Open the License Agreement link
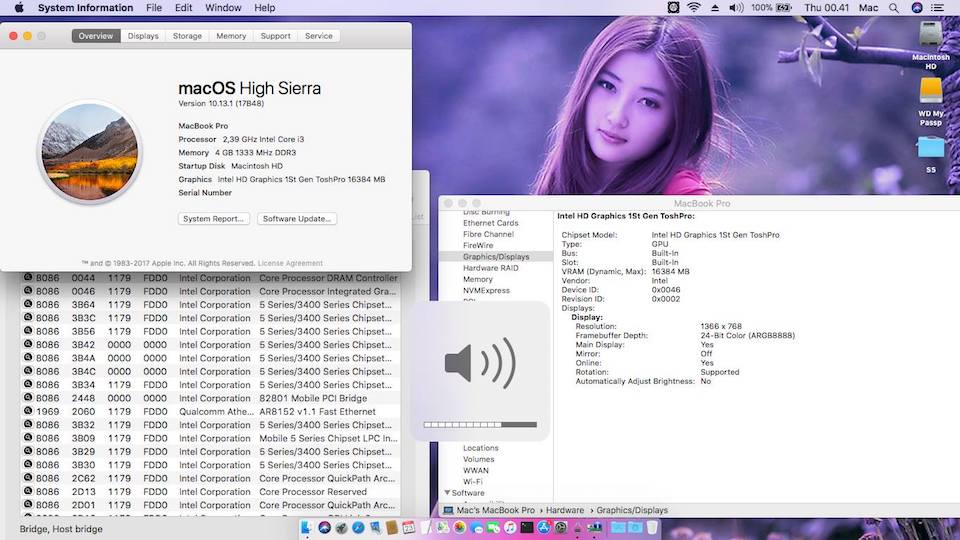 click(290, 263)
